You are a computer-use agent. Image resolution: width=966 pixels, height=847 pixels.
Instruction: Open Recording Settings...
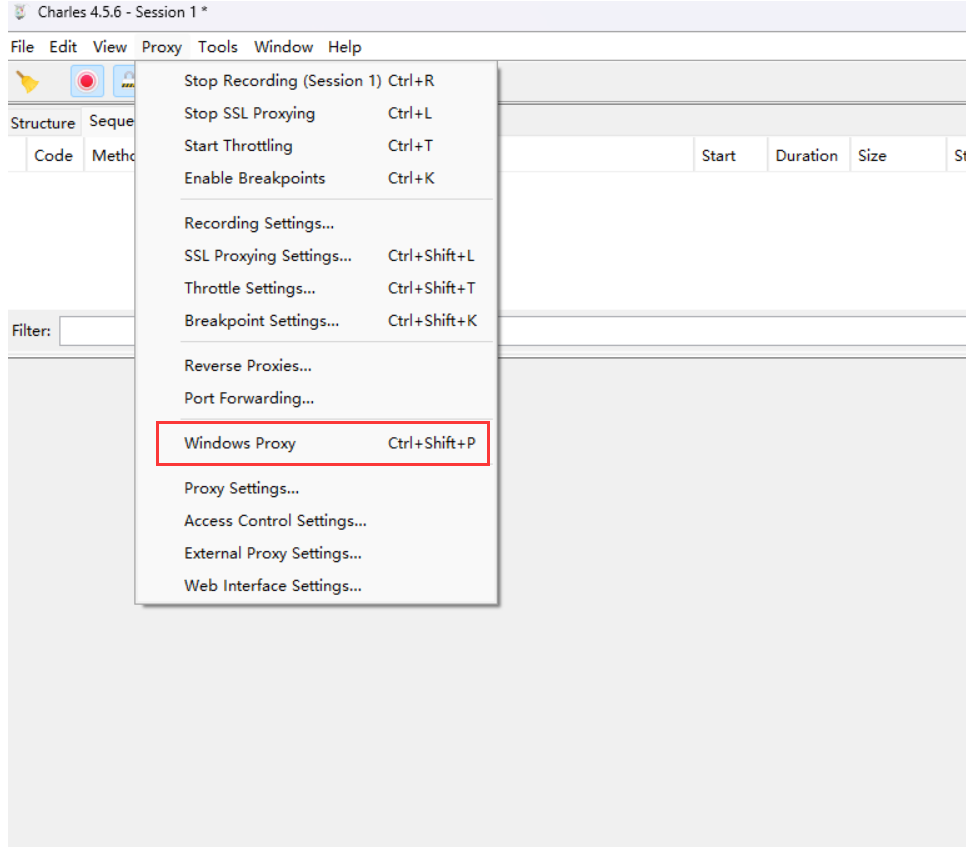point(316,223)
